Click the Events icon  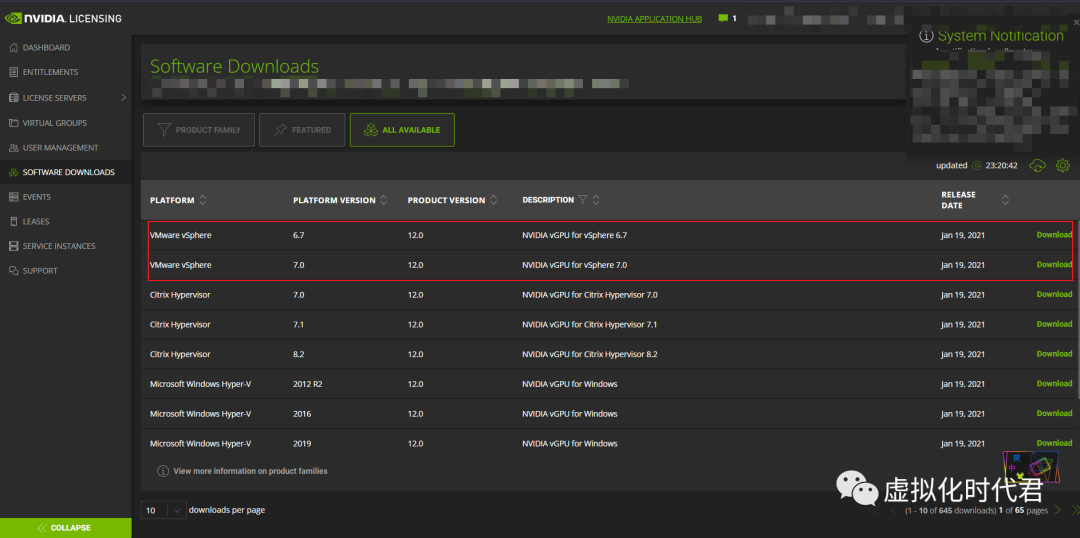pyautogui.click(x=13, y=197)
